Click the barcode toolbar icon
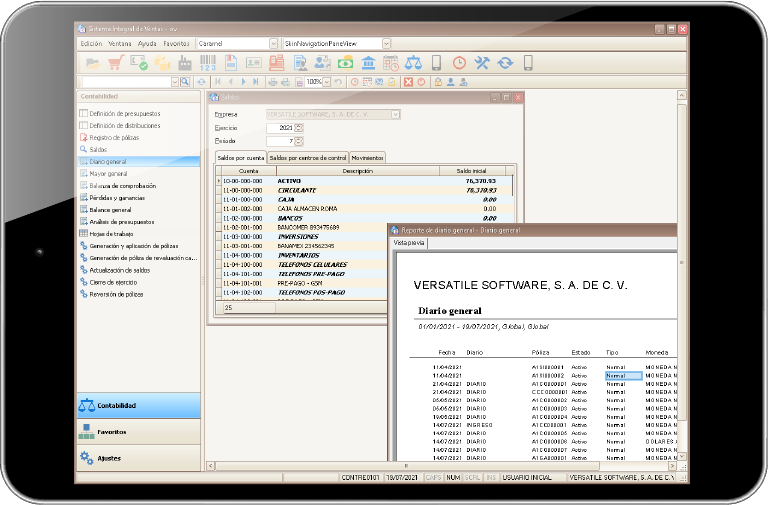Viewport: 768px width, 505px height. [x=207, y=63]
